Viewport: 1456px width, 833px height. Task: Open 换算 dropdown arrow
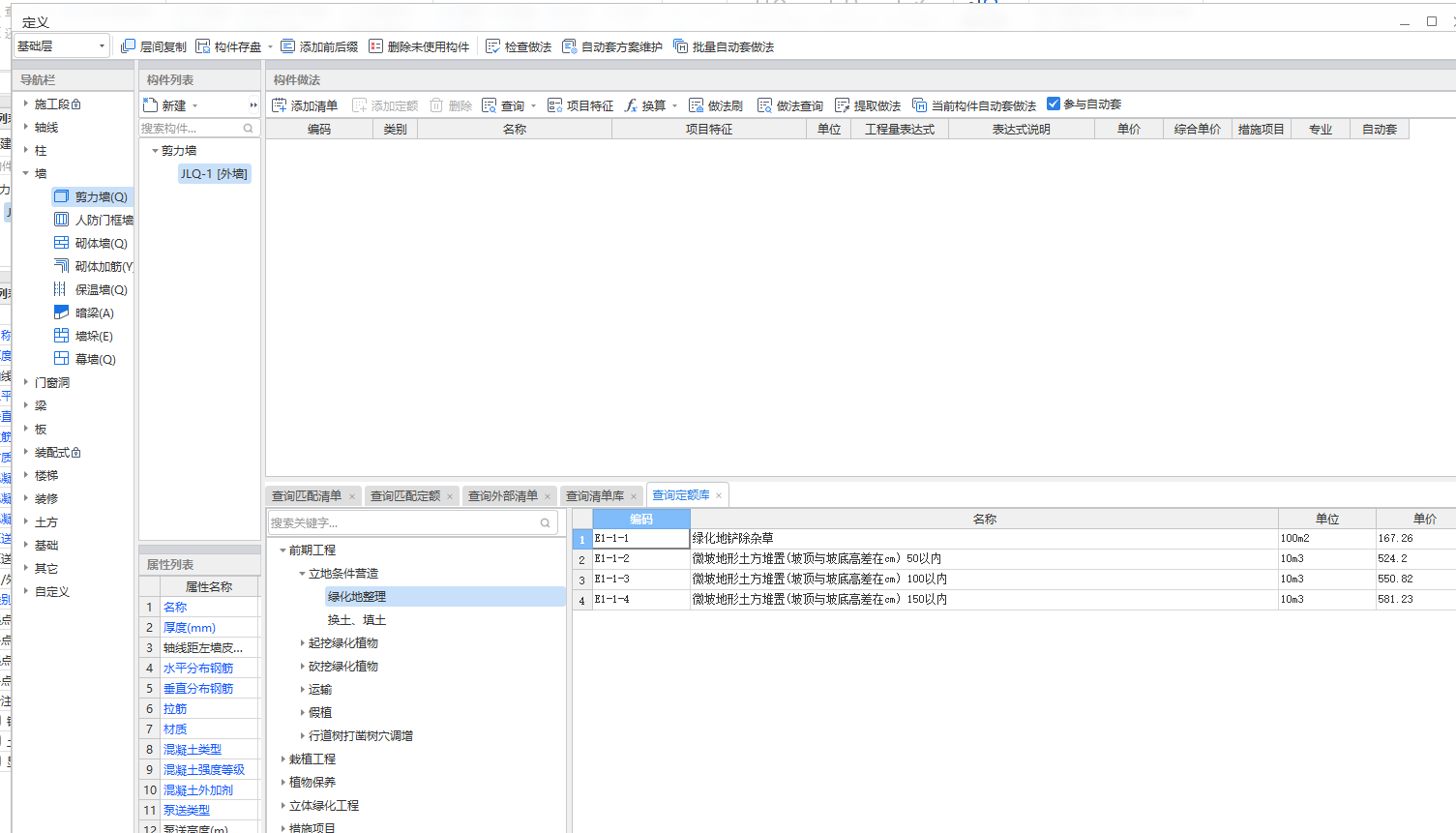pos(674,105)
